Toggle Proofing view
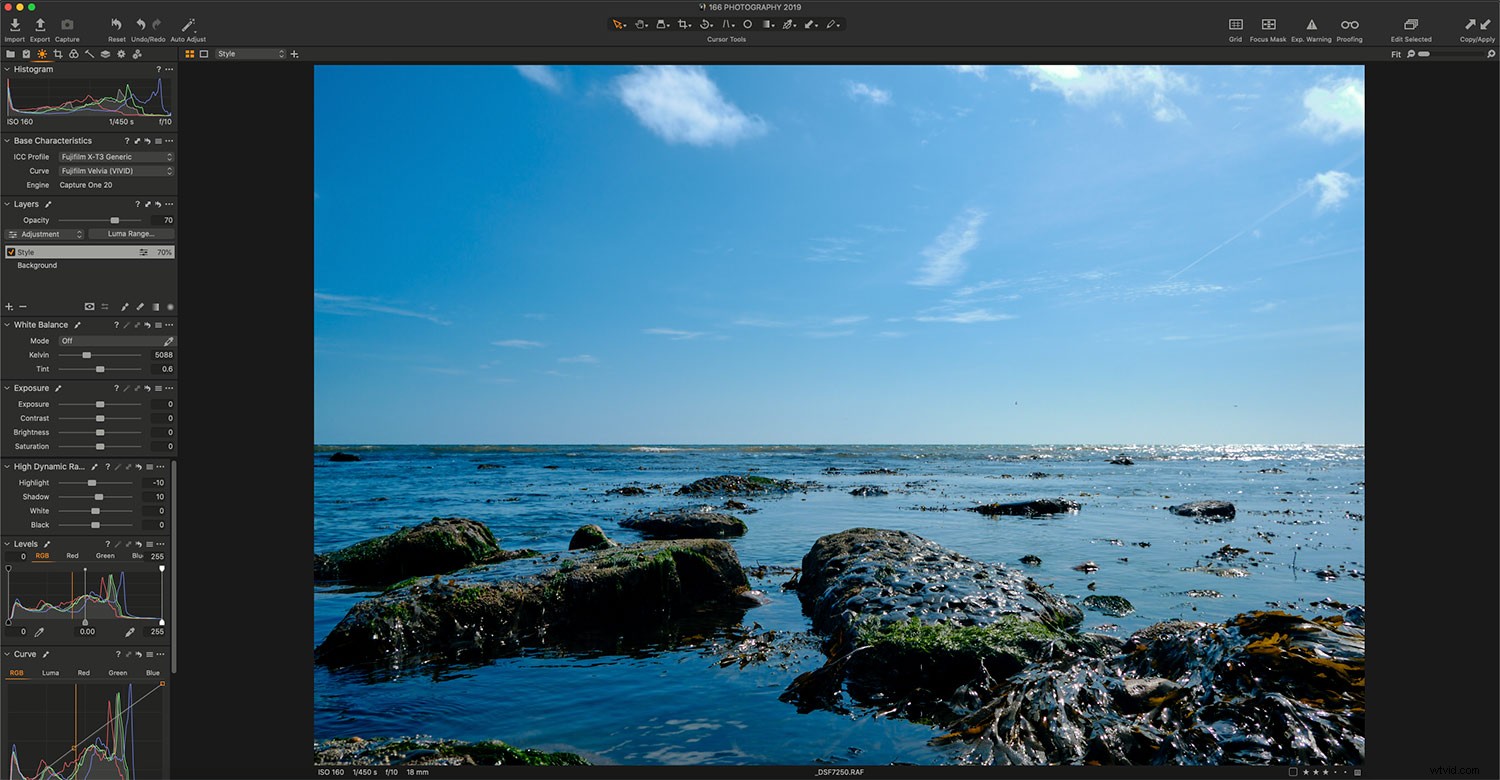This screenshot has height=780, width=1500. (x=1350, y=27)
